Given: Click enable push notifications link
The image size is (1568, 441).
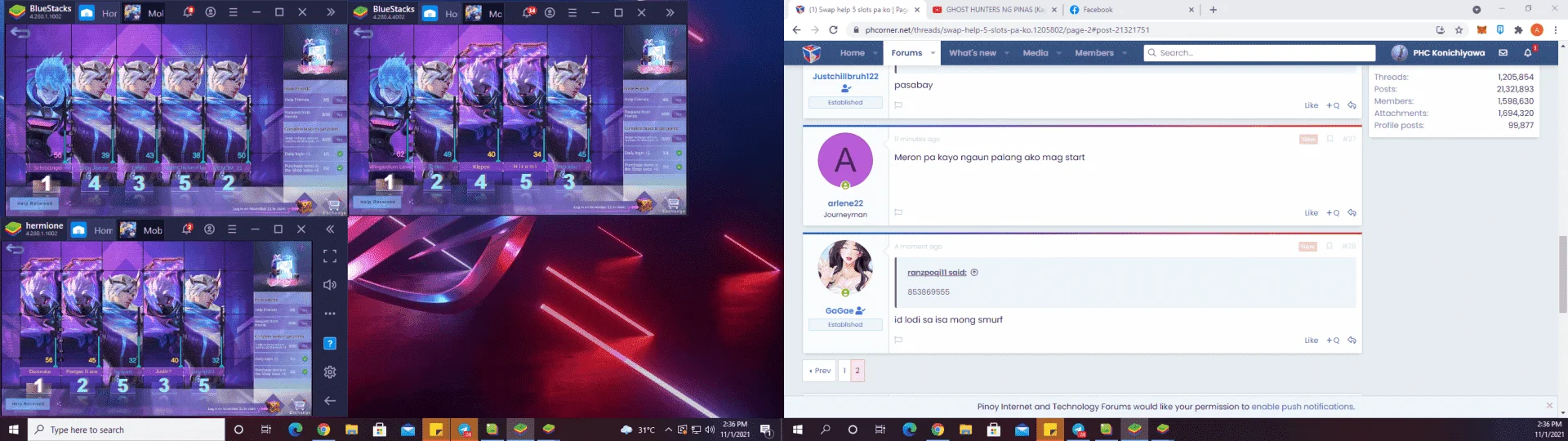Looking at the screenshot, I should click(1303, 406).
